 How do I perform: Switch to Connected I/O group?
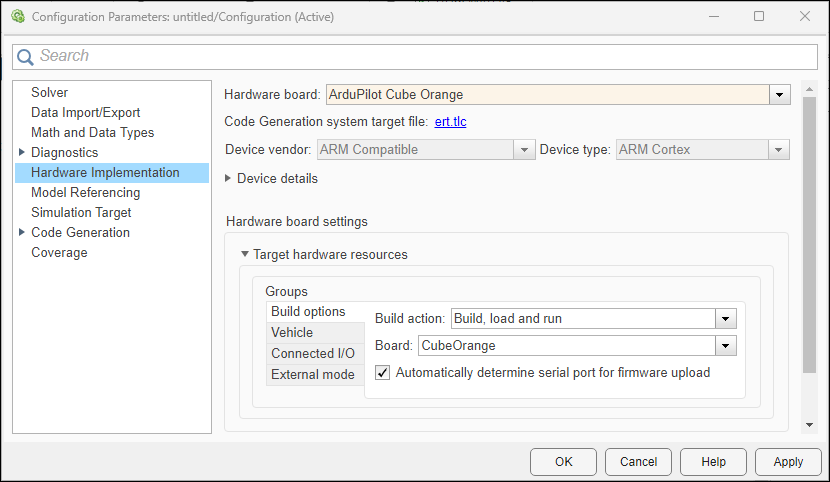pyautogui.click(x=312, y=354)
